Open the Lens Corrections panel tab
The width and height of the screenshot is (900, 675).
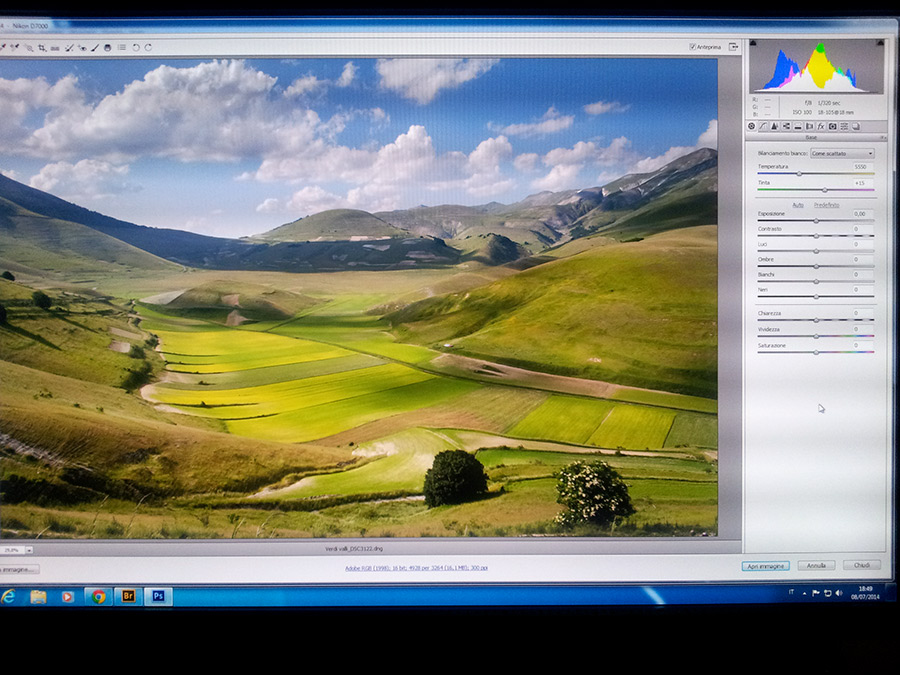click(x=809, y=126)
